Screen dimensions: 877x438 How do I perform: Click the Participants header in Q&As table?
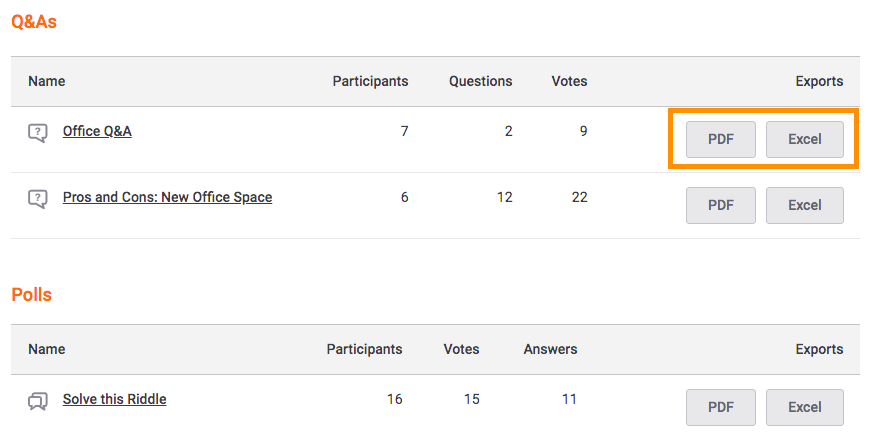pyautogui.click(x=370, y=81)
